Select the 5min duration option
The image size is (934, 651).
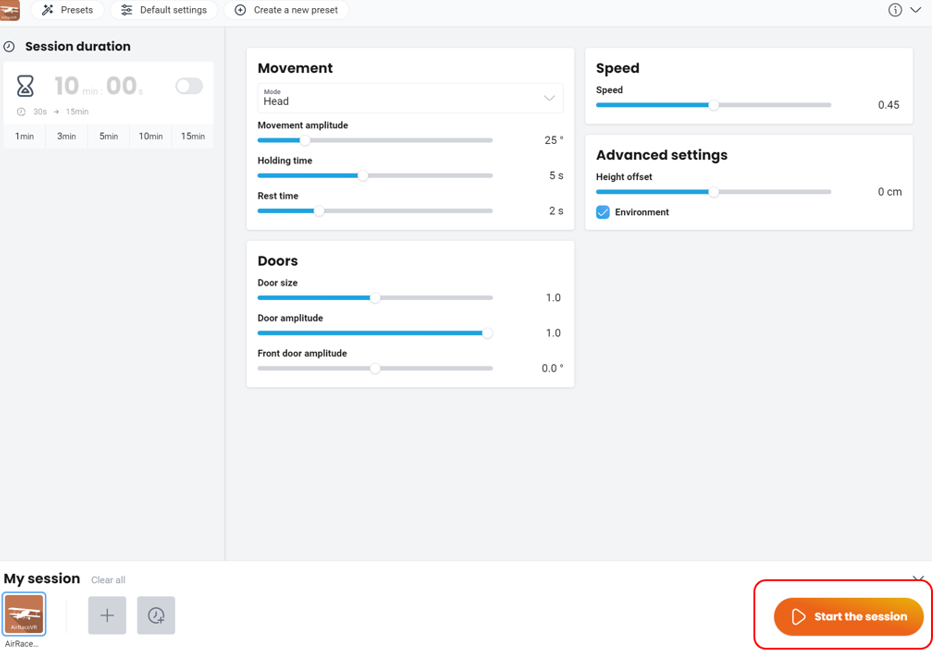[x=108, y=136]
